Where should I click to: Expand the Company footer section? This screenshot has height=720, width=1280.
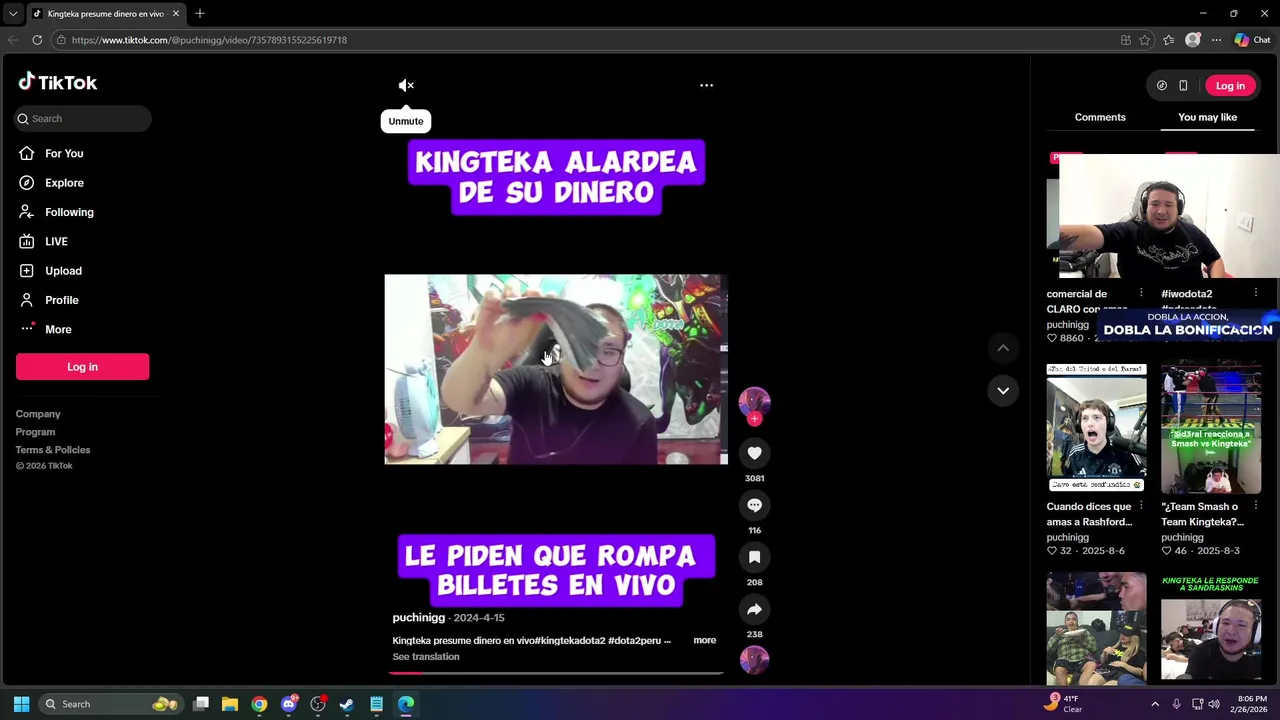pyautogui.click(x=38, y=414)
